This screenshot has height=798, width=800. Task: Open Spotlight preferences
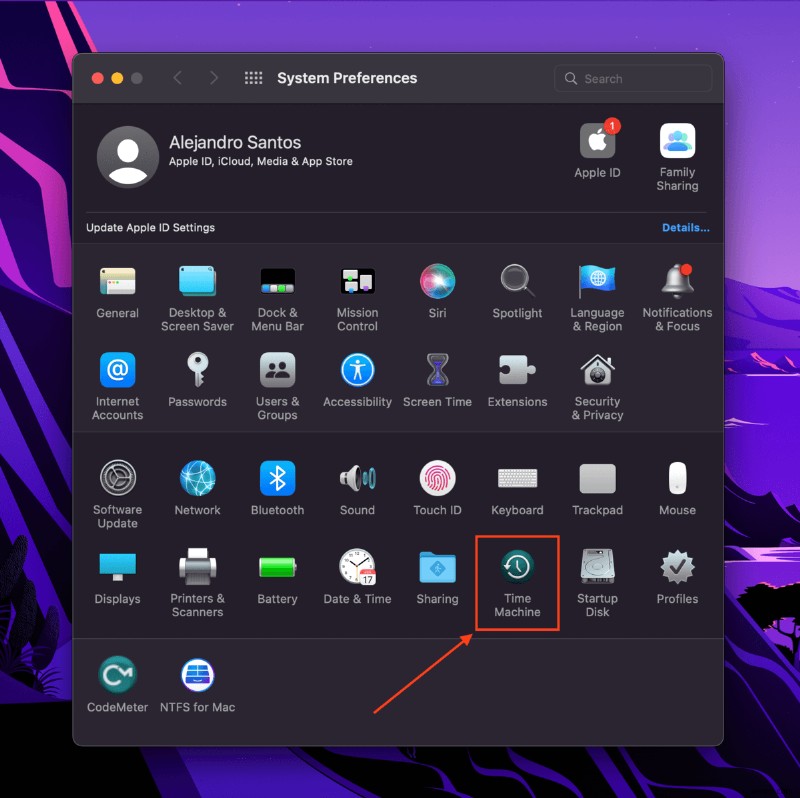click(x=517, y=285)
